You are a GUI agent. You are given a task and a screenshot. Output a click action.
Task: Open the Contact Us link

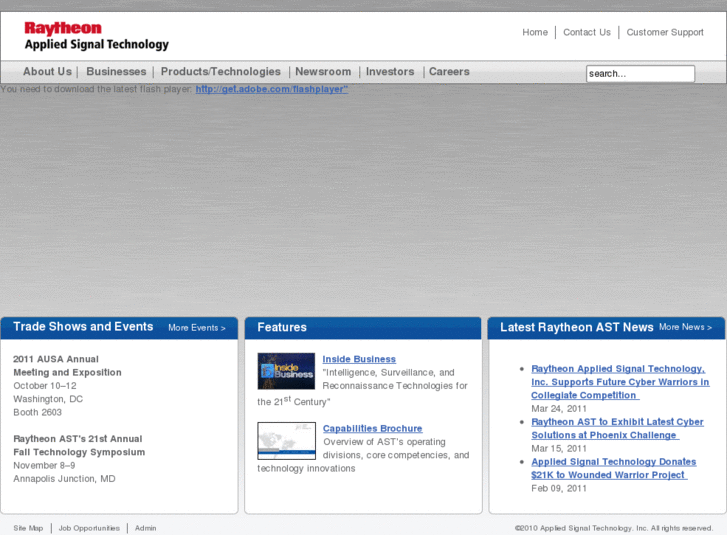coord(587,32)
